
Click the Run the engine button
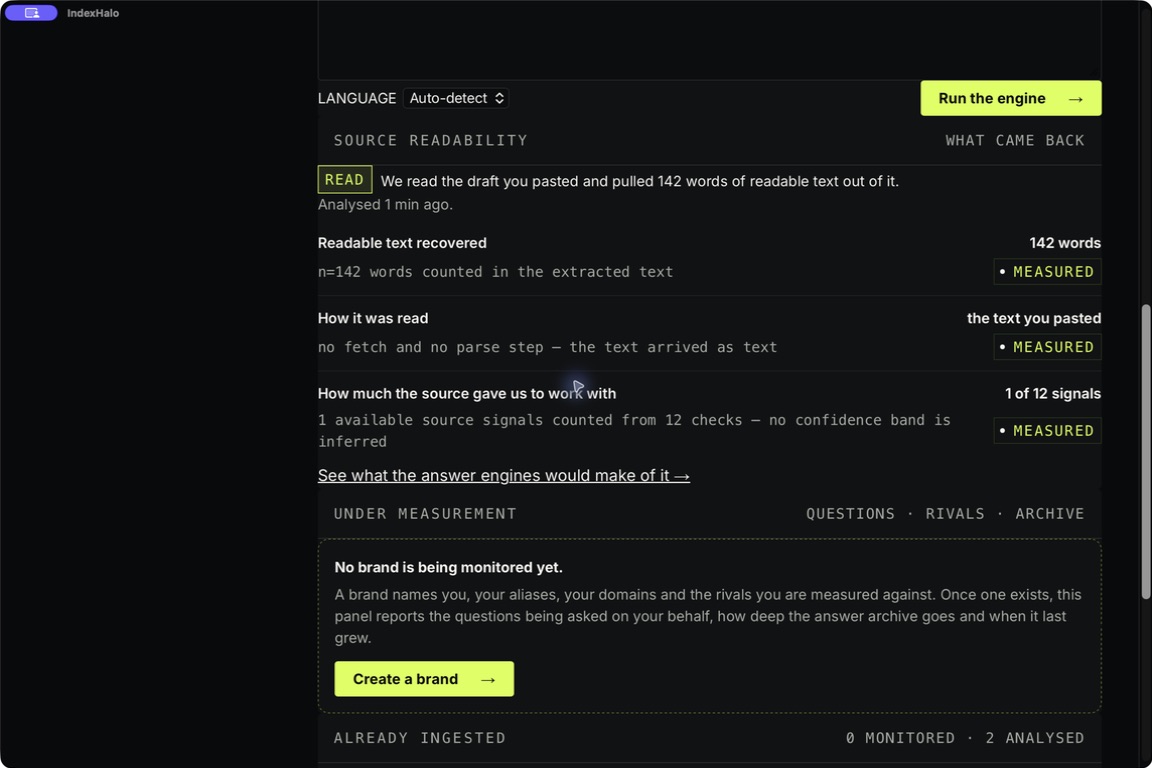coord(1010,98)
